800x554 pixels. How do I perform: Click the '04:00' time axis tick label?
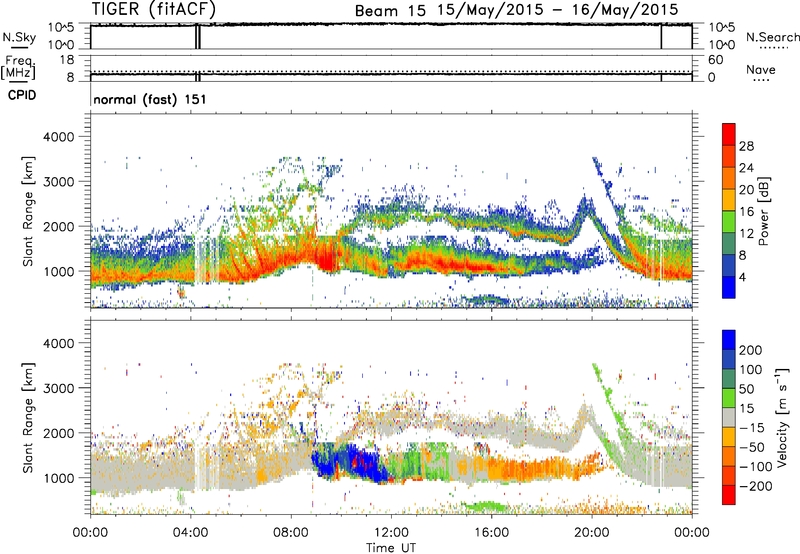(191, 533)
